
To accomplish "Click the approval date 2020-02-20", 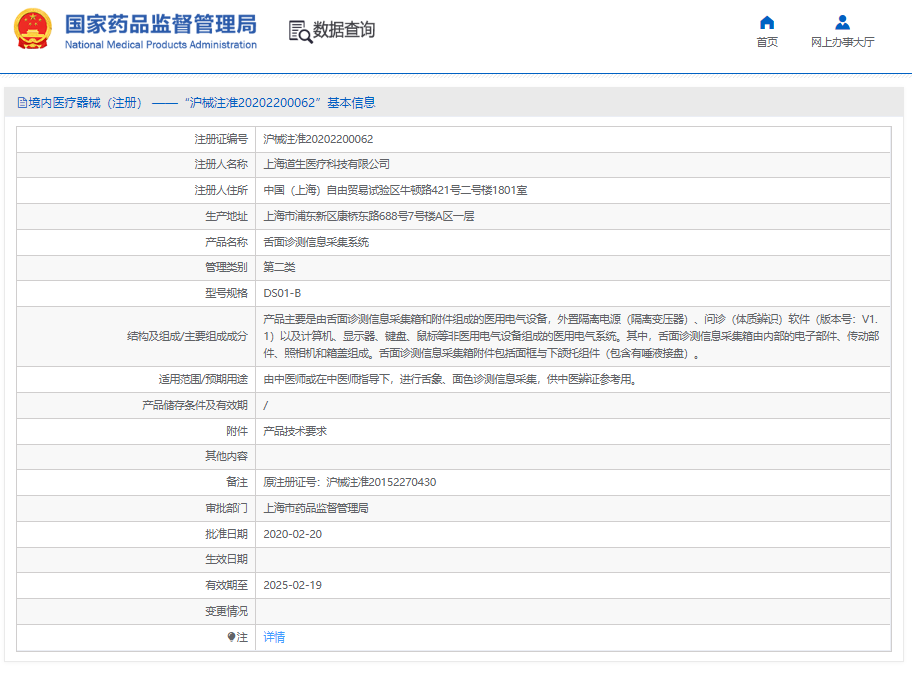I will point(292,534).
